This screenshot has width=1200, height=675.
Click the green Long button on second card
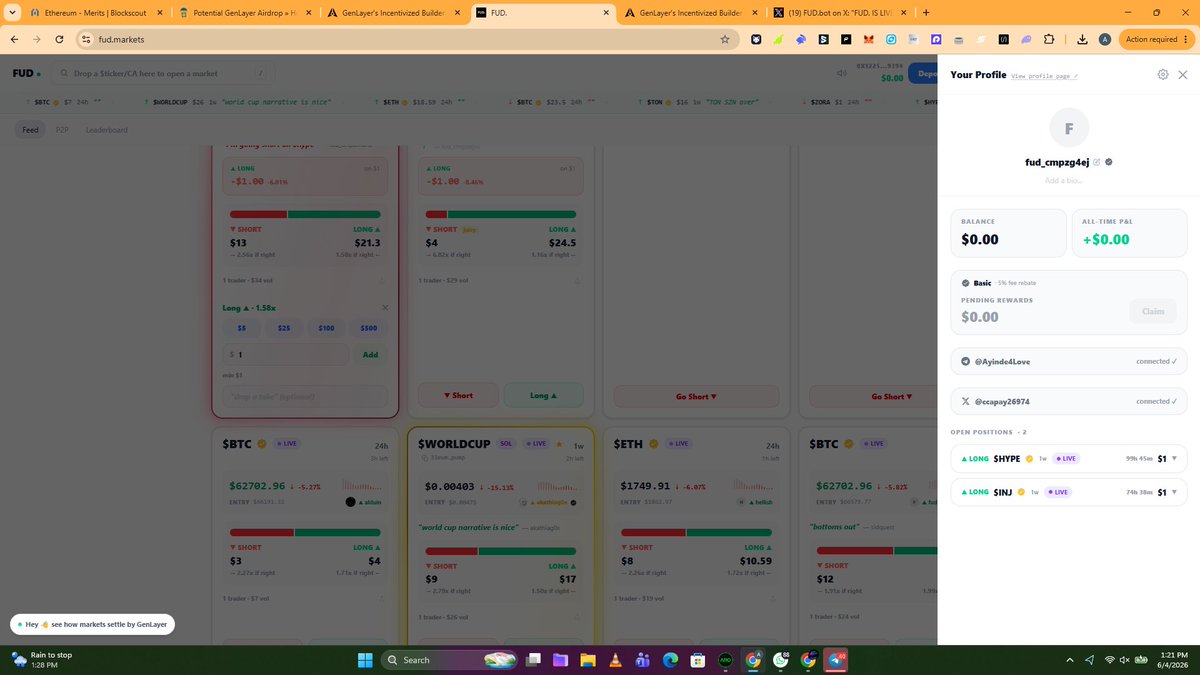[x=542, y=396]
